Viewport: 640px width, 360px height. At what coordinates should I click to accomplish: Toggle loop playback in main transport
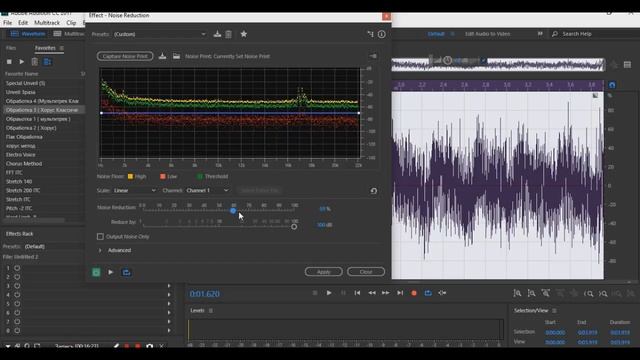[x=428, y=293]
